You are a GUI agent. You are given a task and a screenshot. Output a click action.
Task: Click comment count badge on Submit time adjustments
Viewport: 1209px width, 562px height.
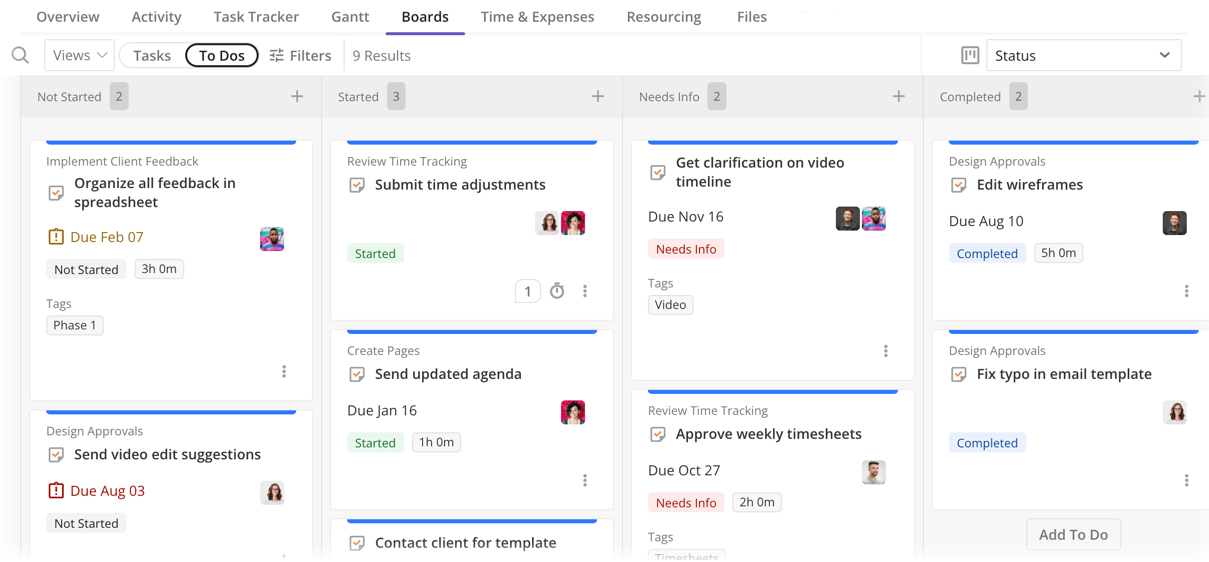pos(527,291)
